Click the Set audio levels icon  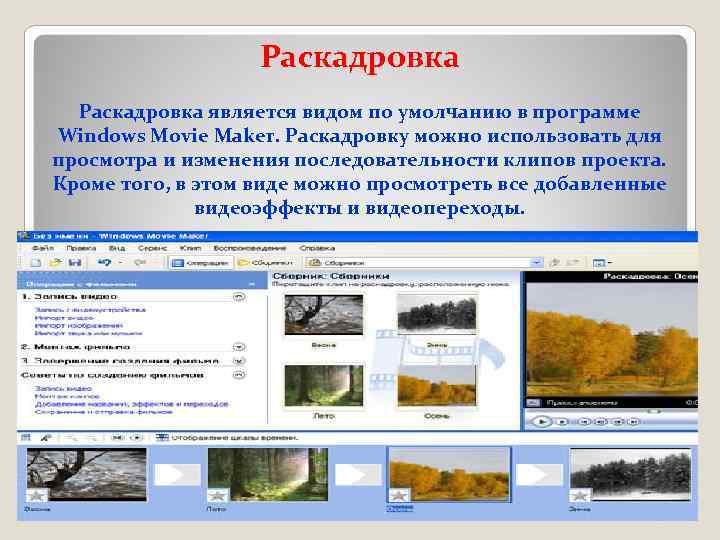26,438
